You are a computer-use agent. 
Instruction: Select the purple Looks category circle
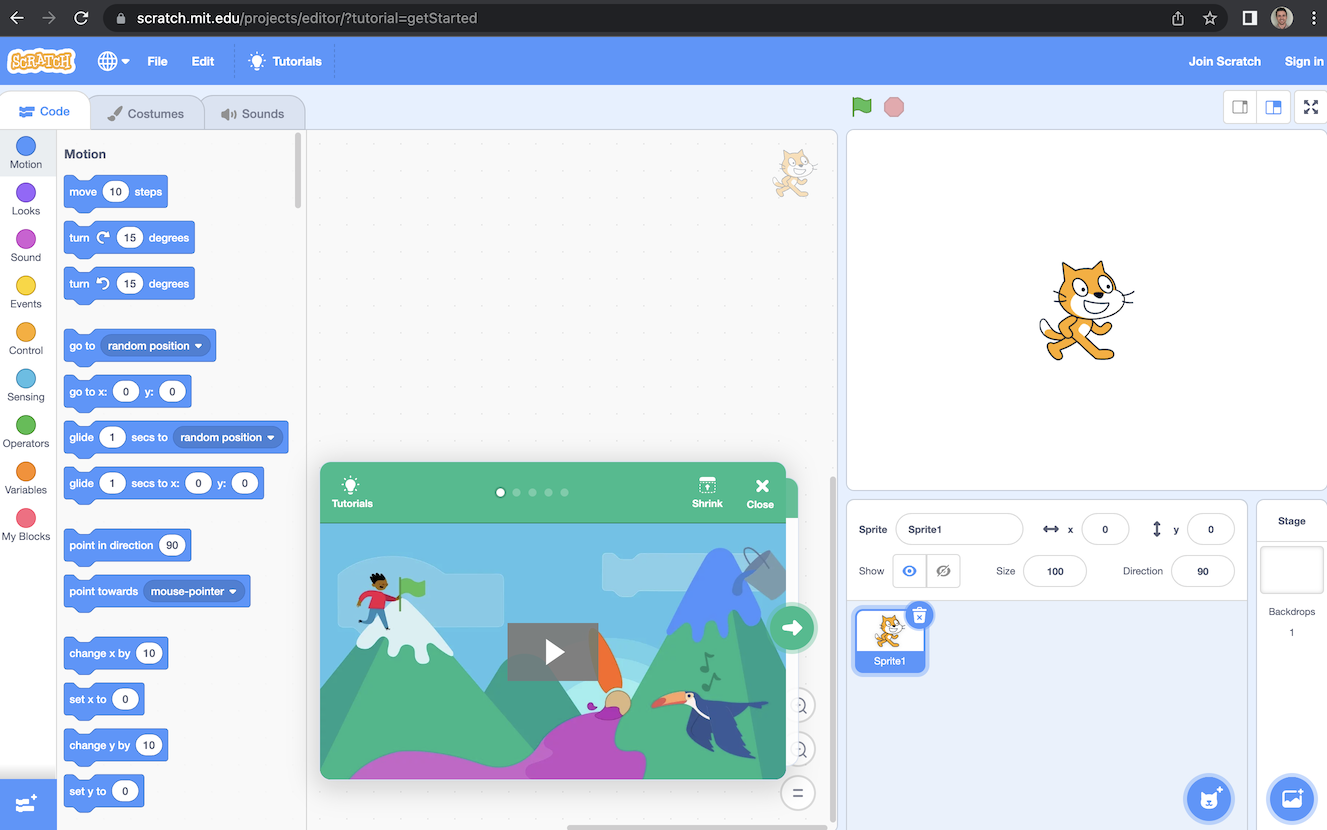(x=26, y=193)
